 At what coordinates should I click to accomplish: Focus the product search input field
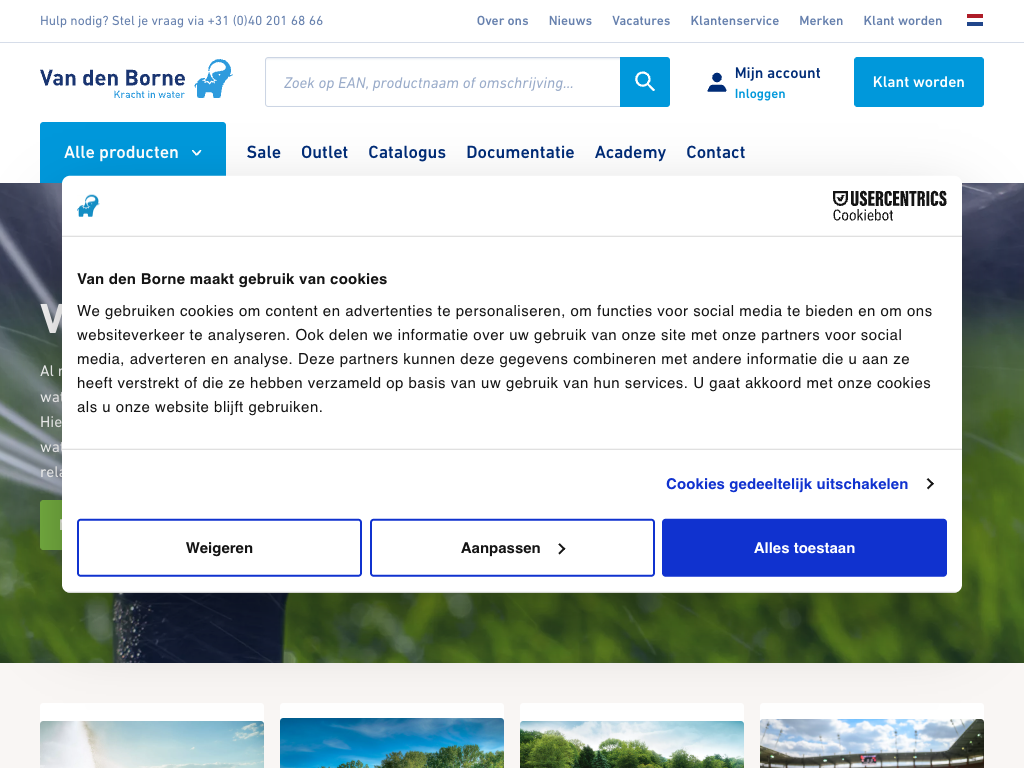tap(442, 82)
